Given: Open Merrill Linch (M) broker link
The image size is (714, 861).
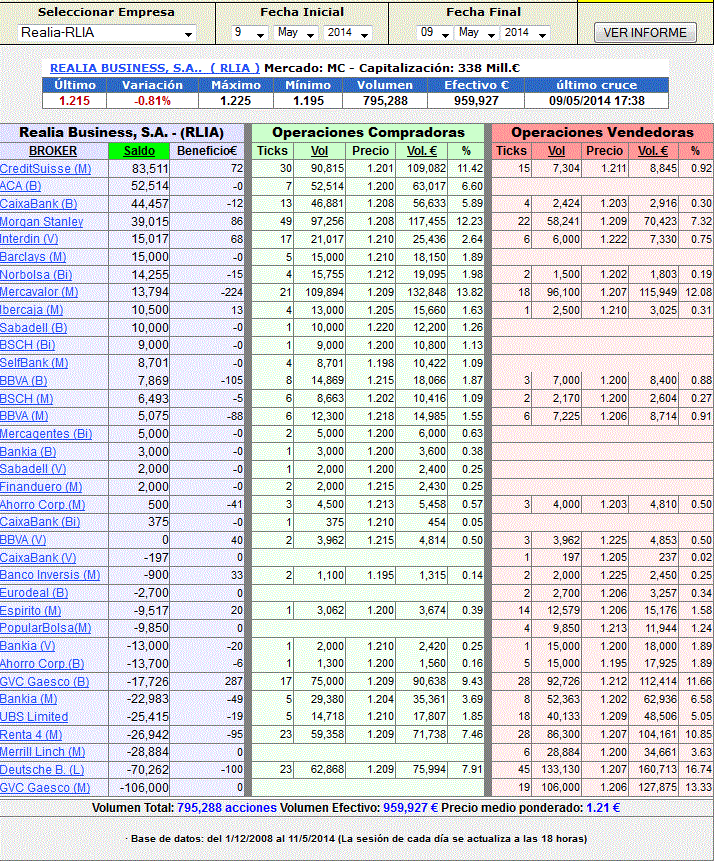Looking at the screenshot, I should (x=42, y=752).
